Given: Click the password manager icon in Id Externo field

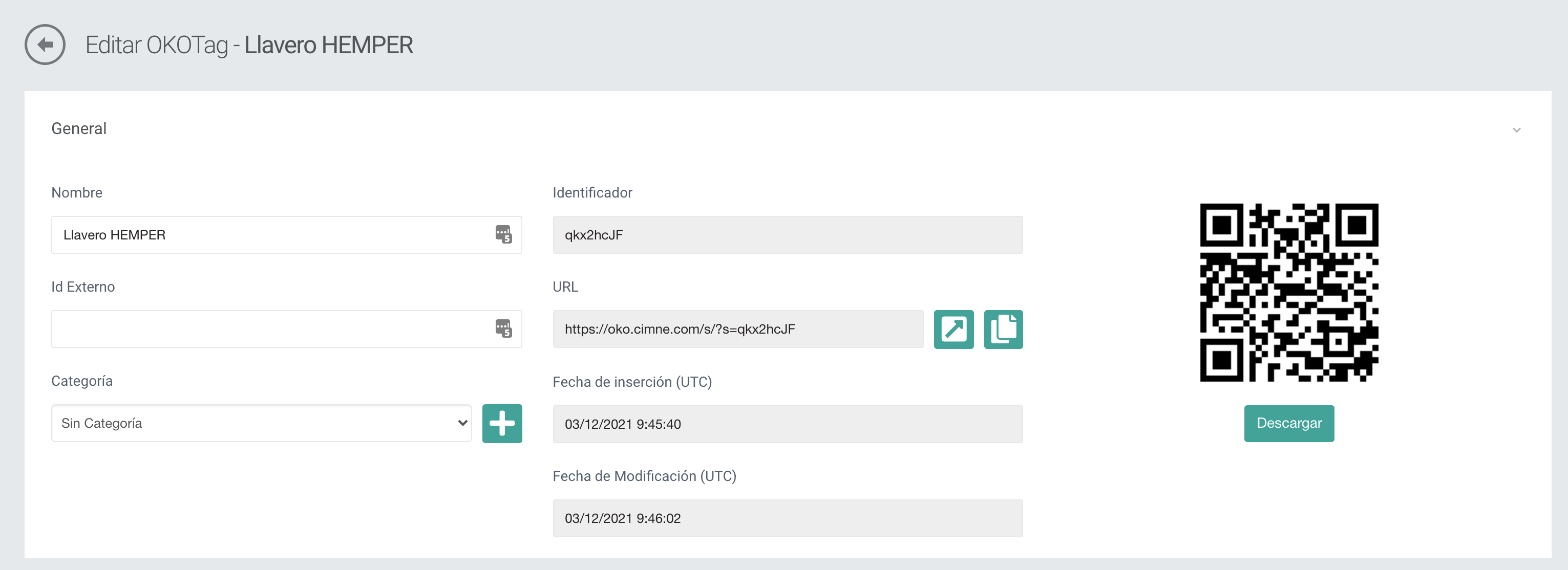Looking at the screenshot, I should coord(503,328).
